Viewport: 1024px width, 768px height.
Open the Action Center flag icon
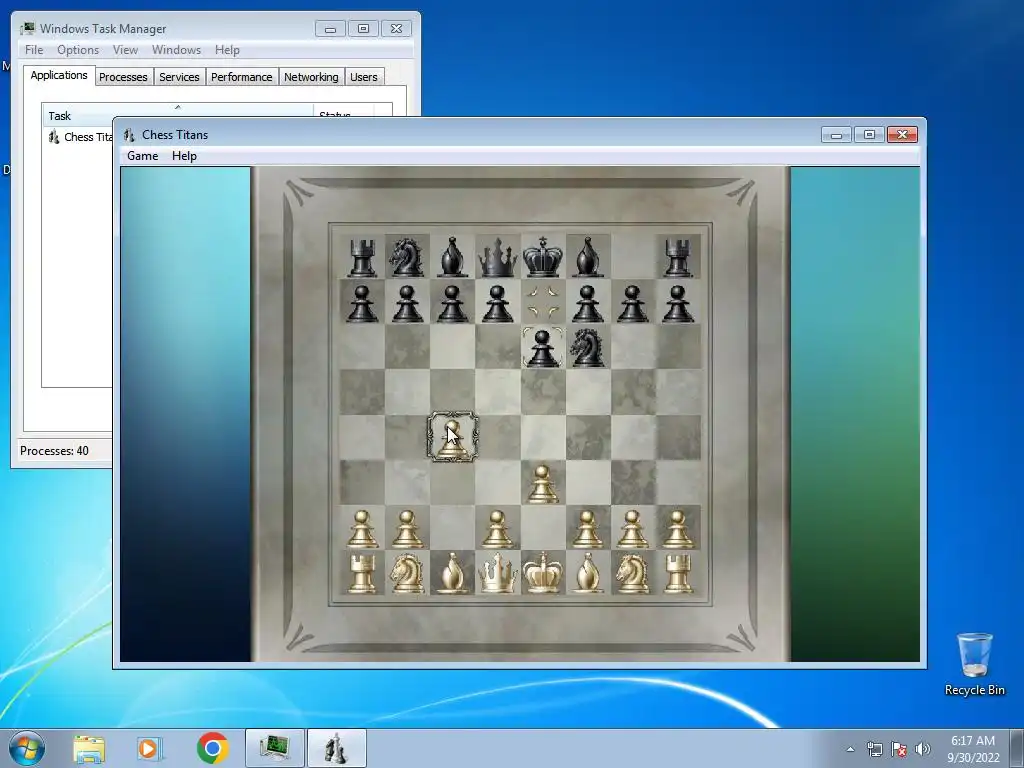(x=899, y=749)
